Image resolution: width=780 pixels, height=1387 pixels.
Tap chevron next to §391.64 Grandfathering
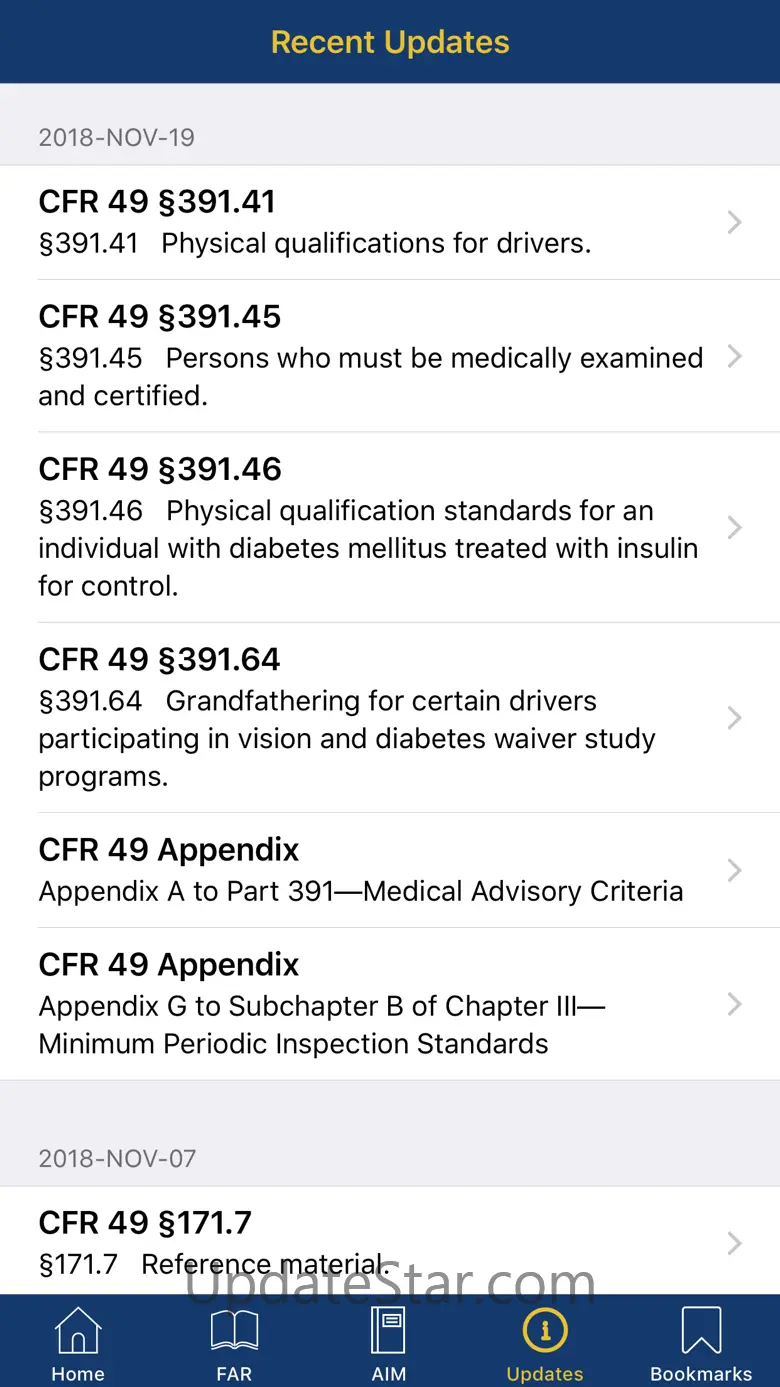click(735, 717)
